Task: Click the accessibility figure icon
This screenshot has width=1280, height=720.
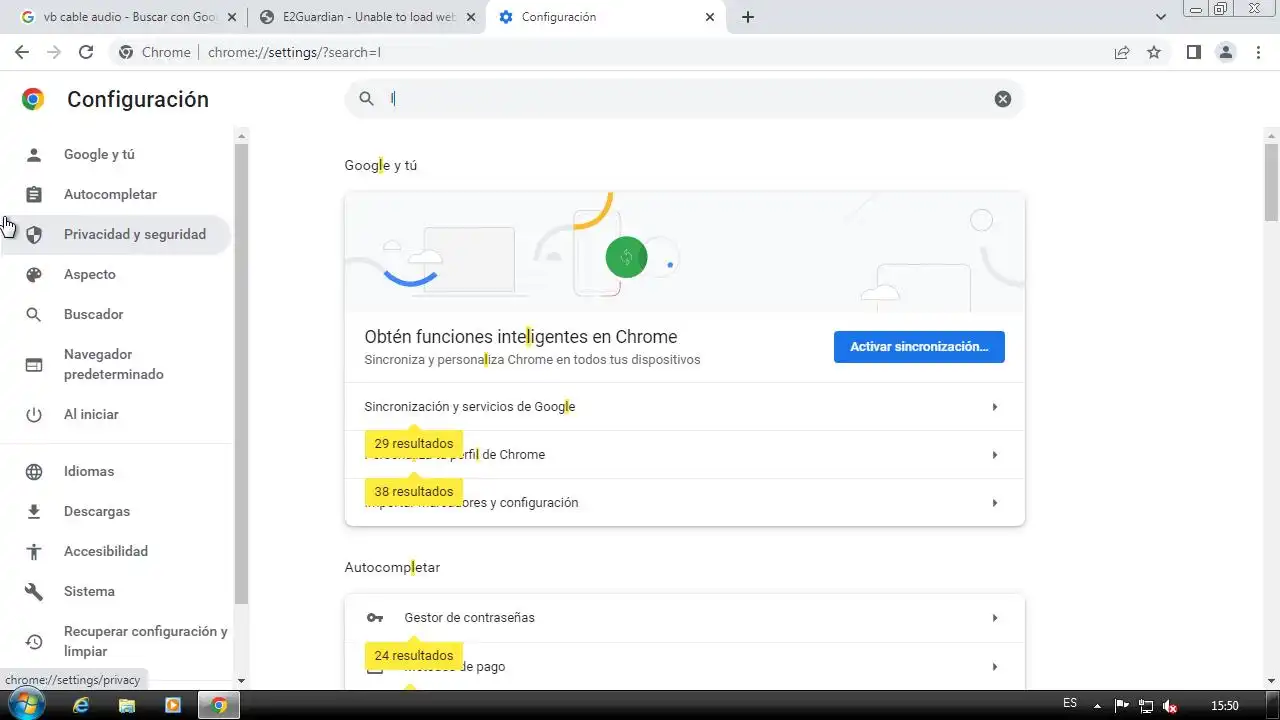Action: pyautogui.click(x=34, y=551)
